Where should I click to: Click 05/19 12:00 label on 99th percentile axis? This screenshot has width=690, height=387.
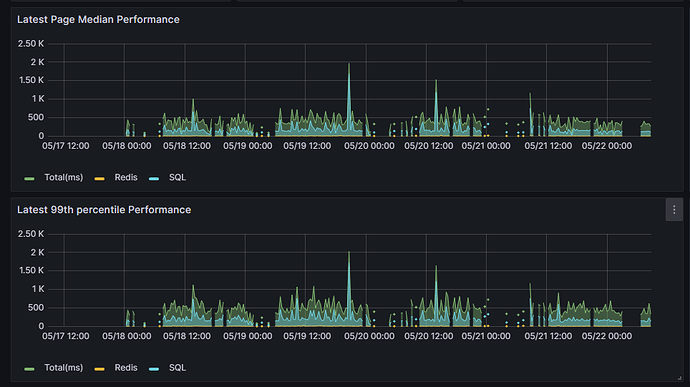[307, 336]
